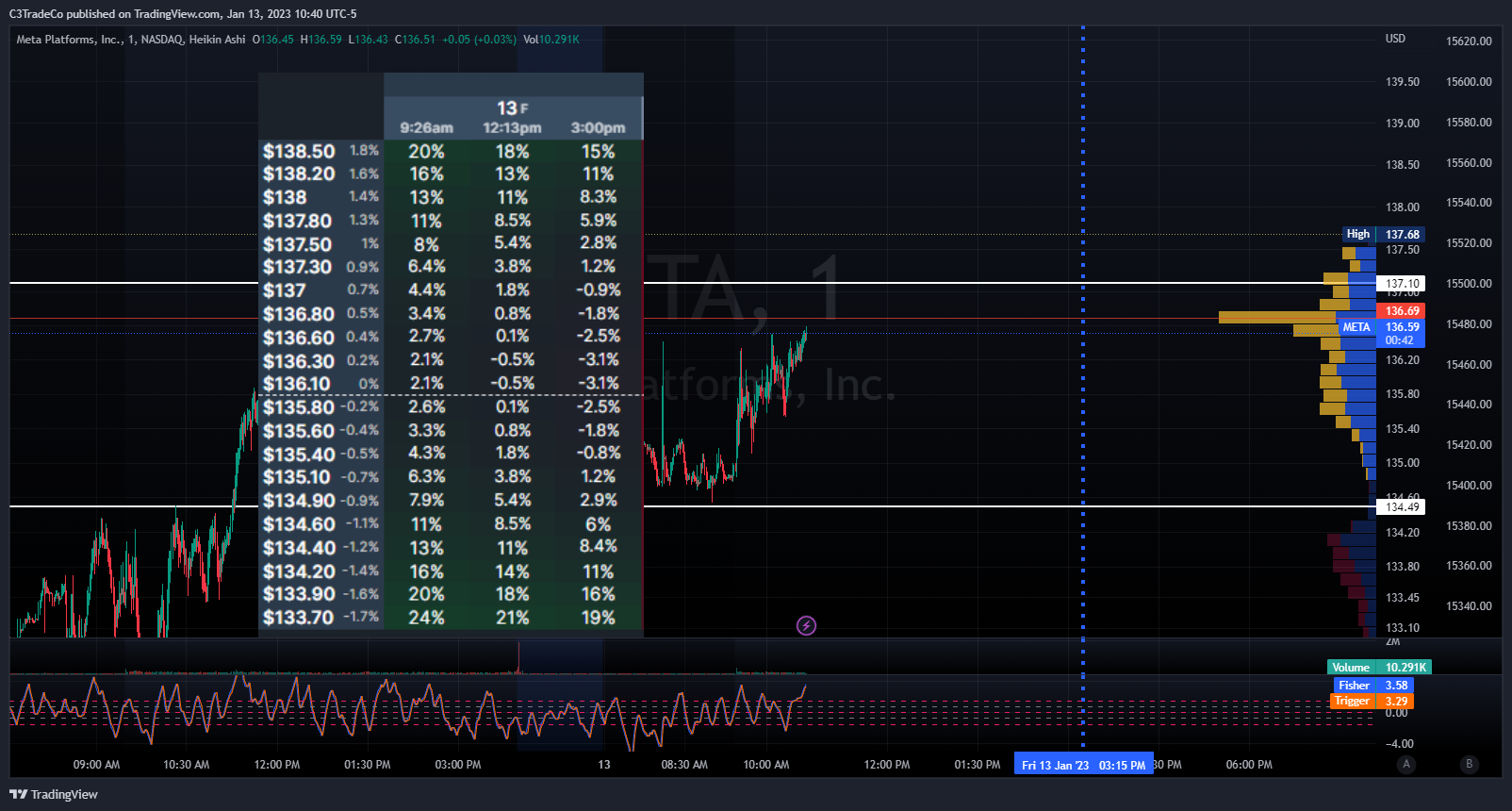Click the $138.20 row label in table
Screen dimensions: 1512x811
point(299,174)
